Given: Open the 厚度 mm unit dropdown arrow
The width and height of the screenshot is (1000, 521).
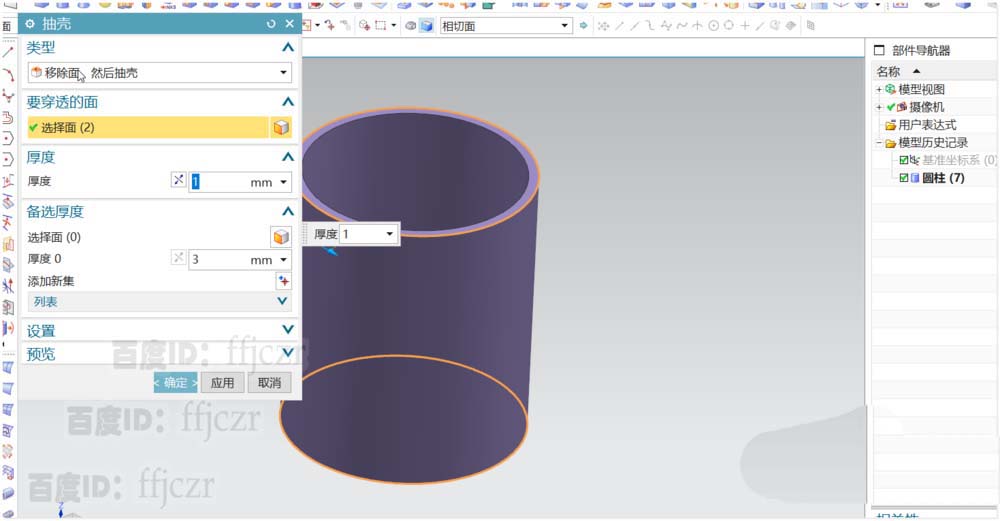Looking at the screenshot, I should (x=284, y=182).
